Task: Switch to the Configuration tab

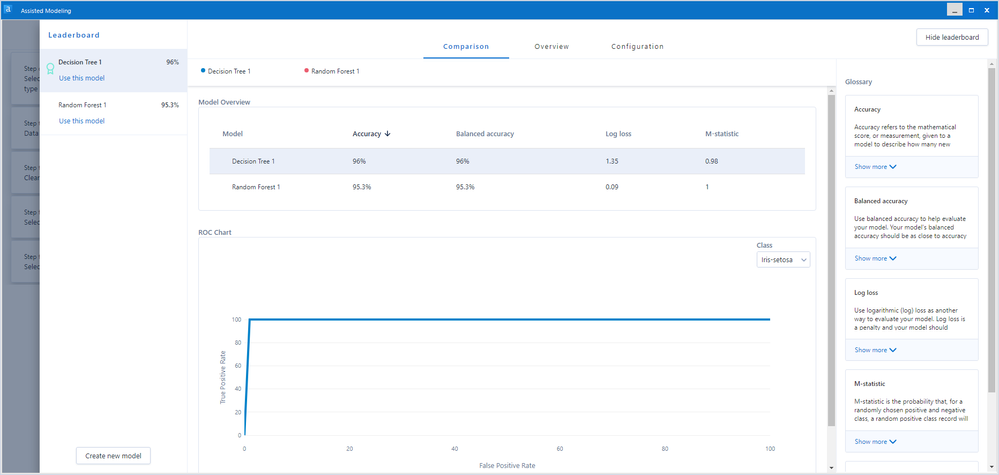Action: [637, 46]
